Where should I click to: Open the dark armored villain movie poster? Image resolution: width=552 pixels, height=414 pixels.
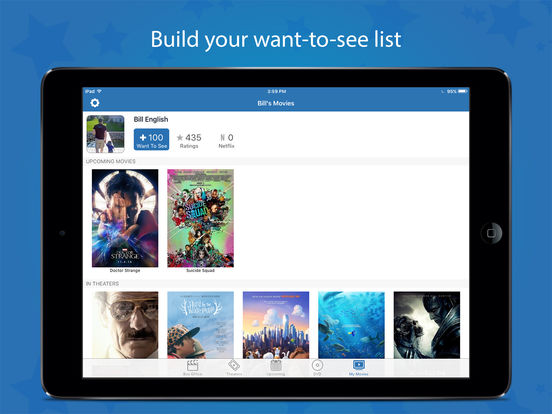tap(427, 325)
